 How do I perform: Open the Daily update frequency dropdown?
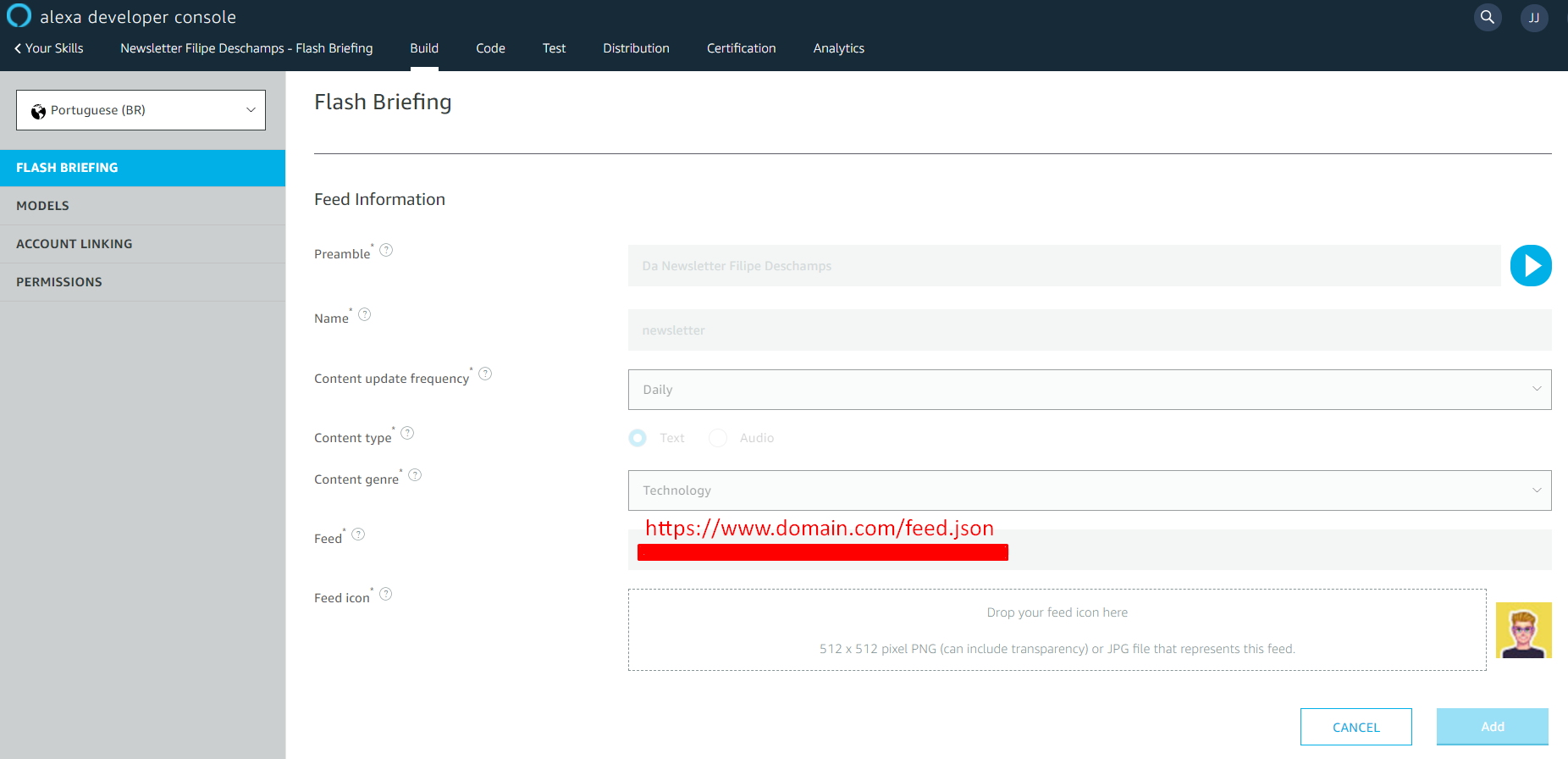1089,390
